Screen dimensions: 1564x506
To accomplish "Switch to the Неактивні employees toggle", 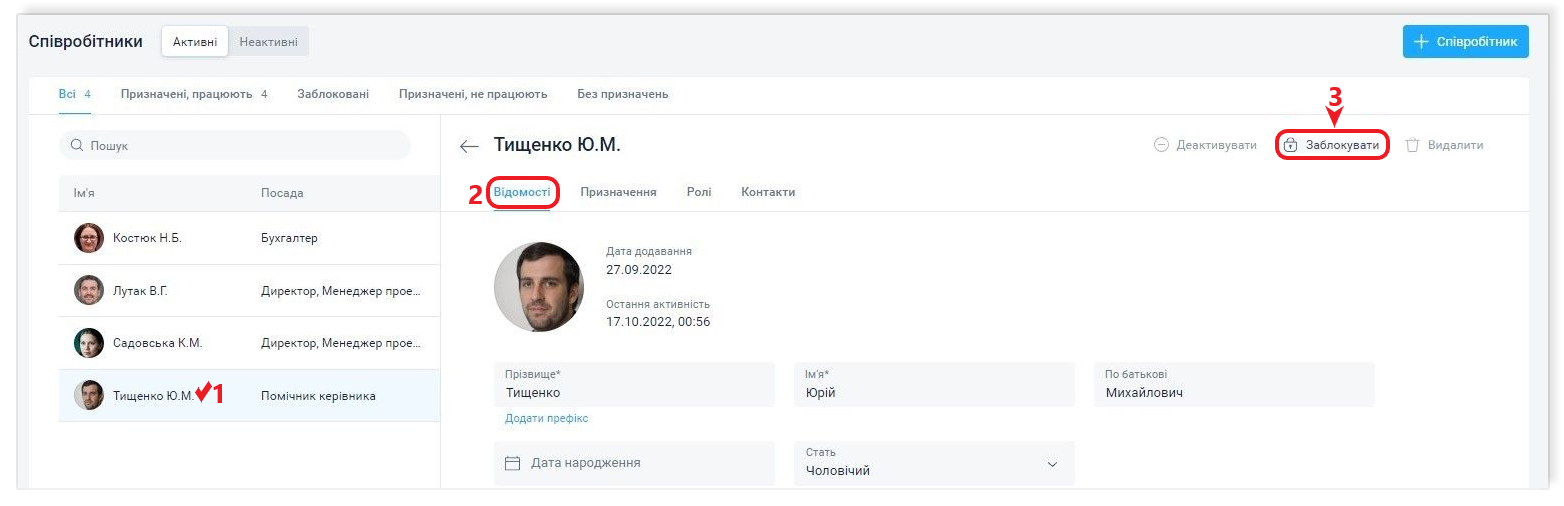I will 268,42.
